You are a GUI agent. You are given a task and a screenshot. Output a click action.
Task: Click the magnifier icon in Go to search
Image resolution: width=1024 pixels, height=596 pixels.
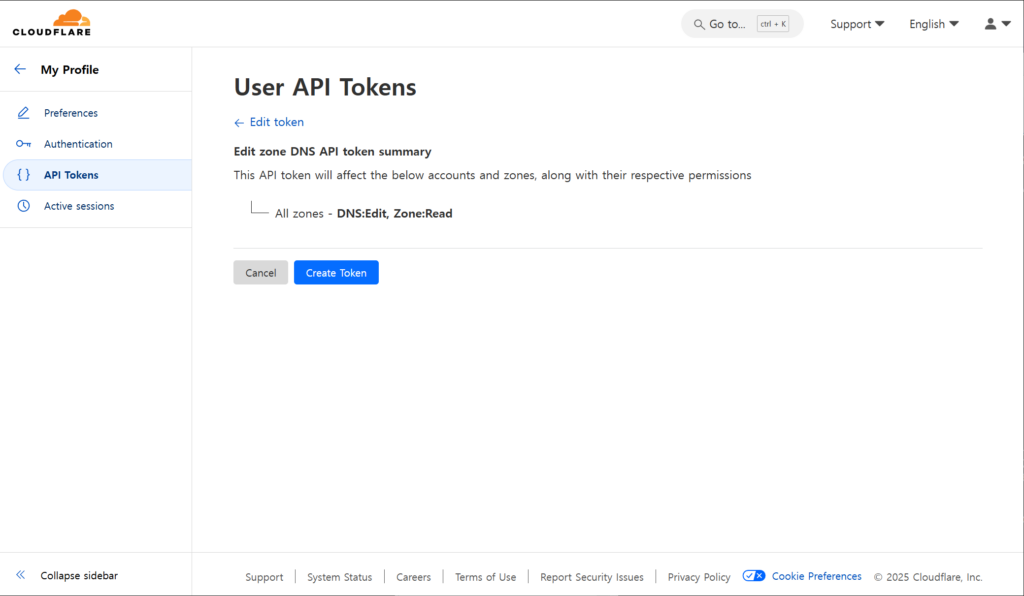[699, 24]
